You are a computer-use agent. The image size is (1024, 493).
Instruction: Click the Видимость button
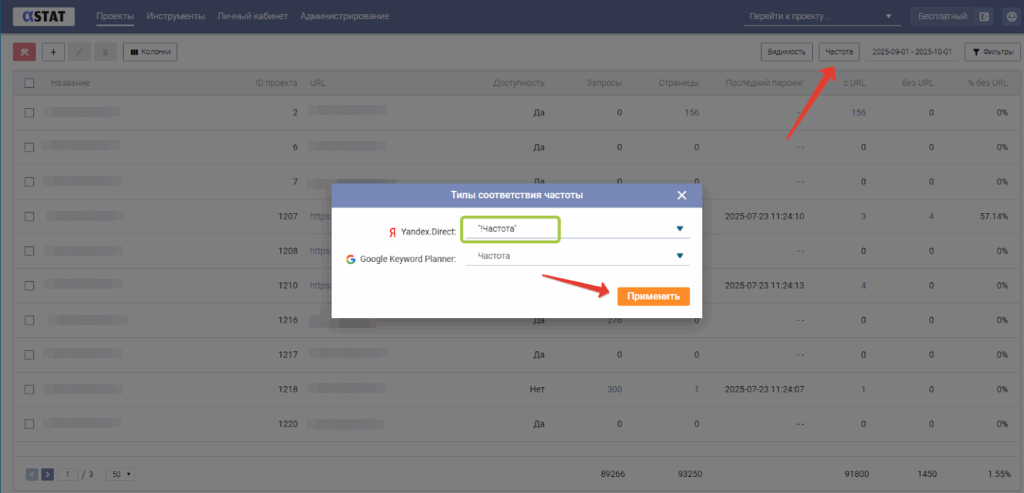(786, 51)
